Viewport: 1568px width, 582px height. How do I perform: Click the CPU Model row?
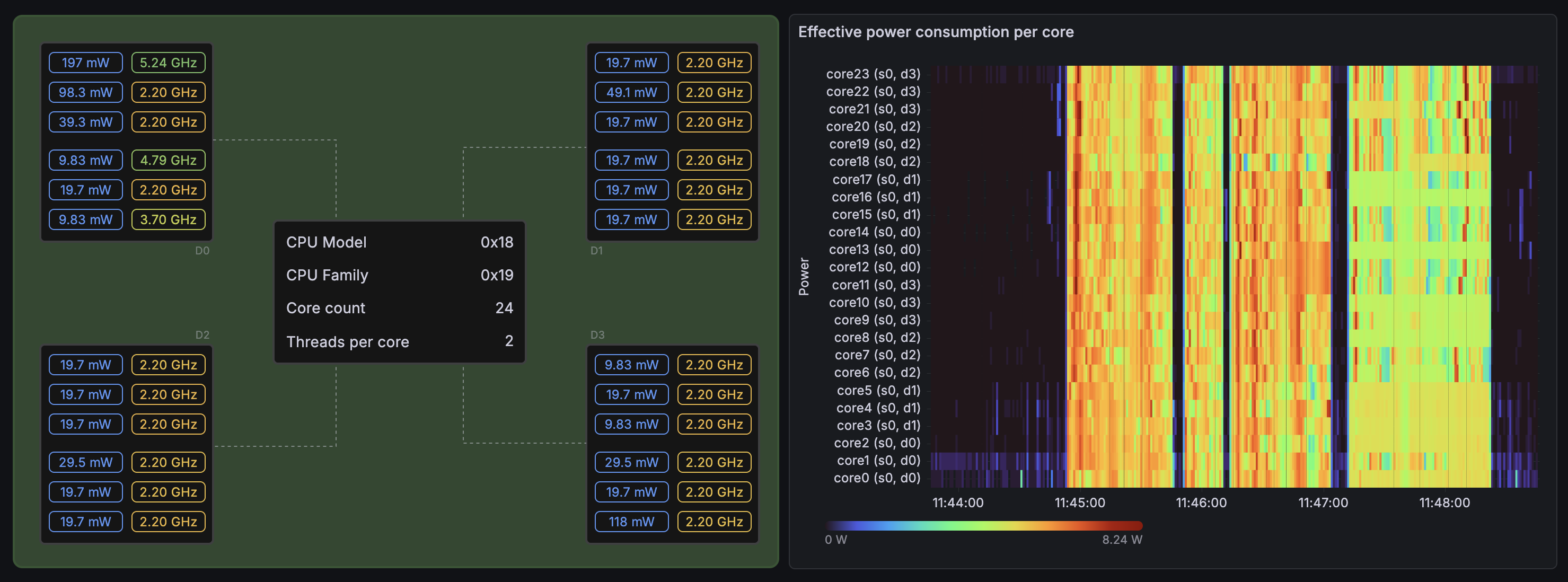pos(399,242)
